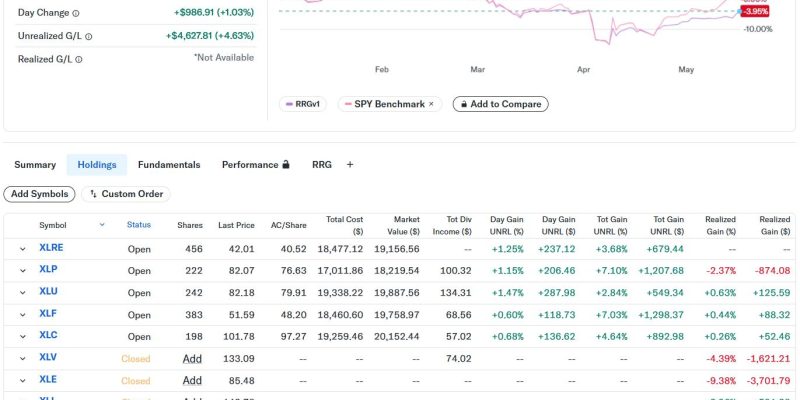Image resolution: width=800 pixels, height=400 pixels.
Task: Toggle the RRGv1 chart legend chip
Action: click(x=302, y=104)
